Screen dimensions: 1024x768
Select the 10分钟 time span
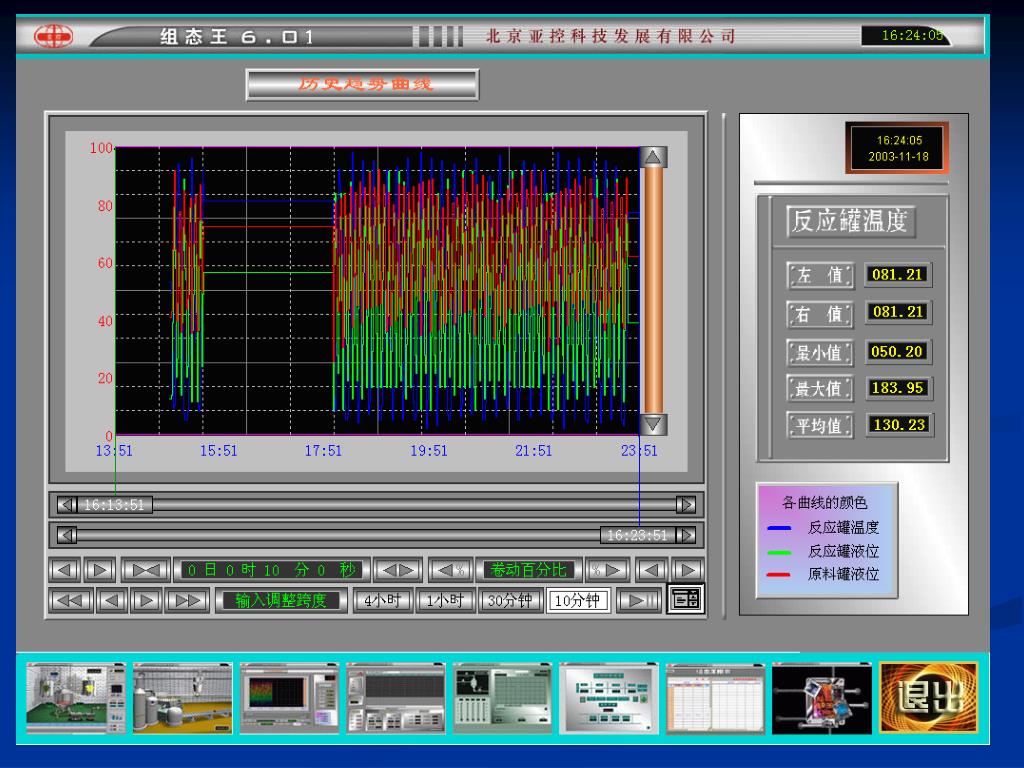coord(578,600)
